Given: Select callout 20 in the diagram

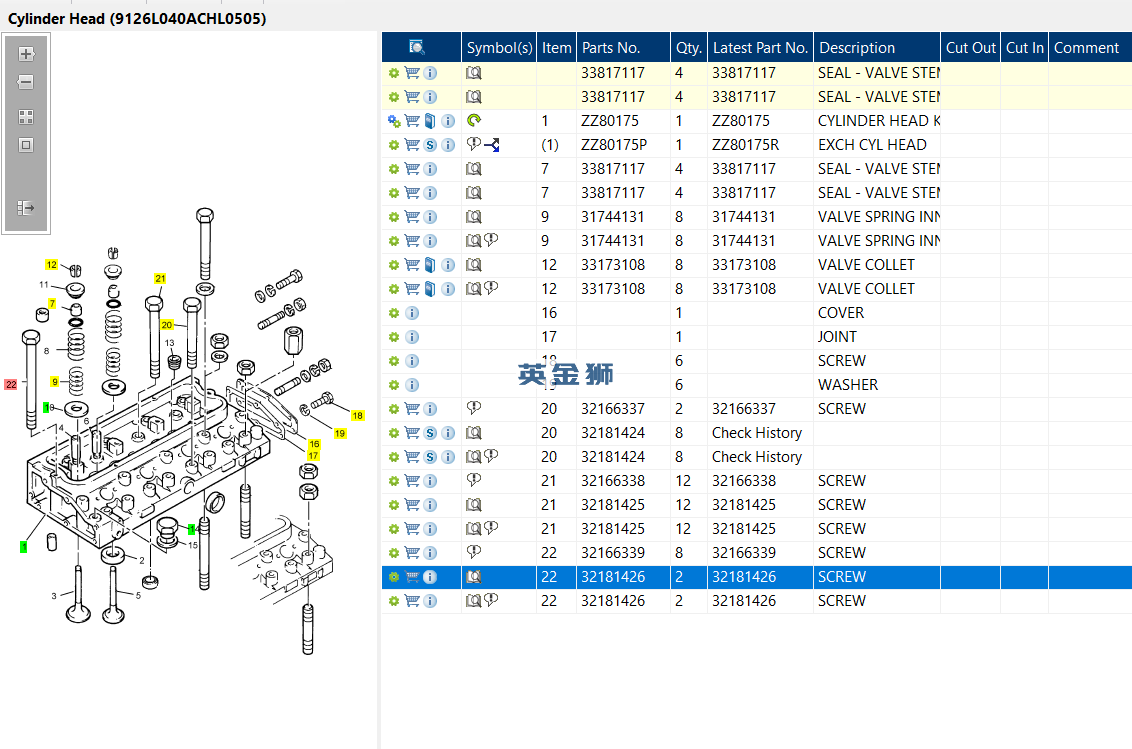Looking at the screenshot, I should coord(167,325).
